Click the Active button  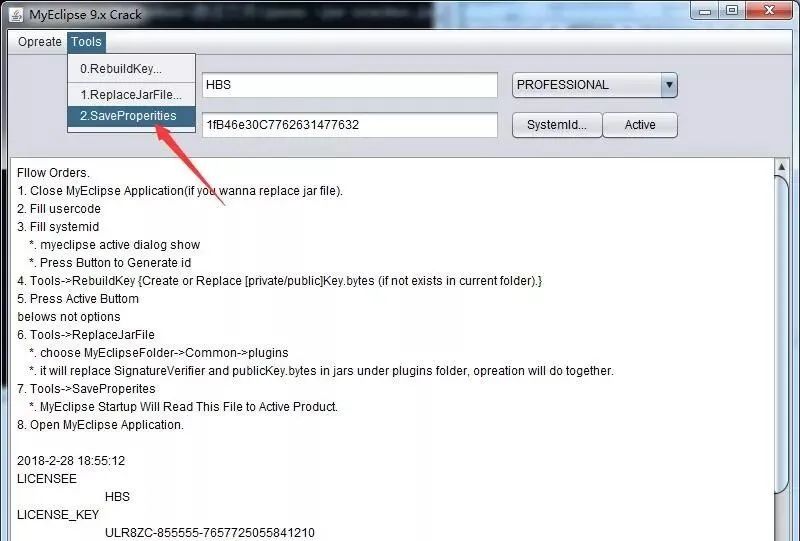pos(640,125)
